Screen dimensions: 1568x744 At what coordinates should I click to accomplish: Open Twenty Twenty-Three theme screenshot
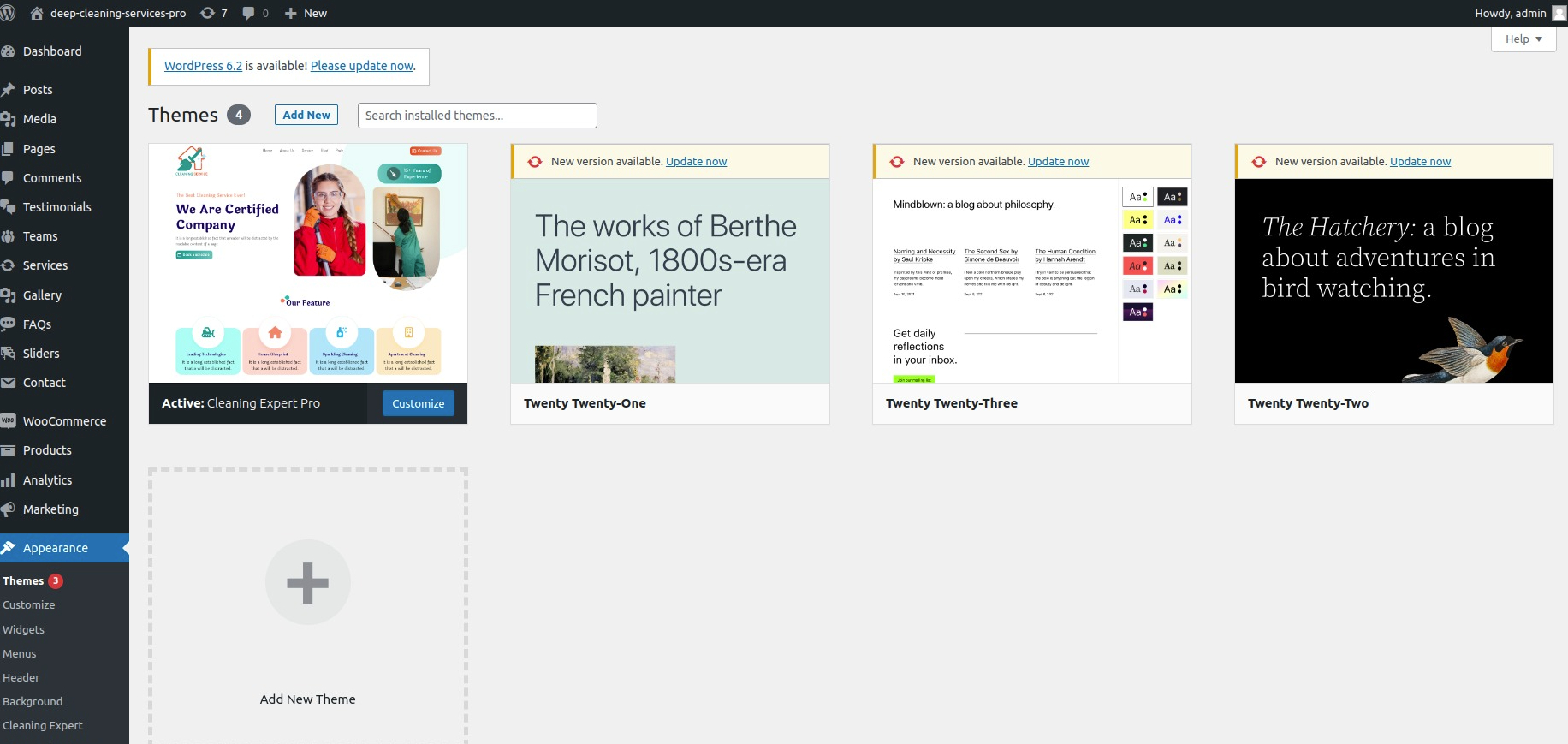1032,281
